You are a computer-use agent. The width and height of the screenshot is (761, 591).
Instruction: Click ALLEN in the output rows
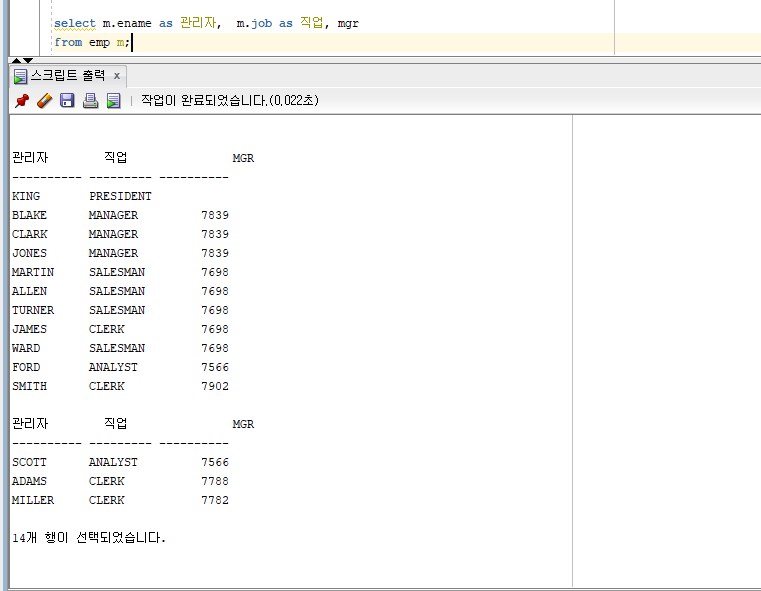coord(30,291)
